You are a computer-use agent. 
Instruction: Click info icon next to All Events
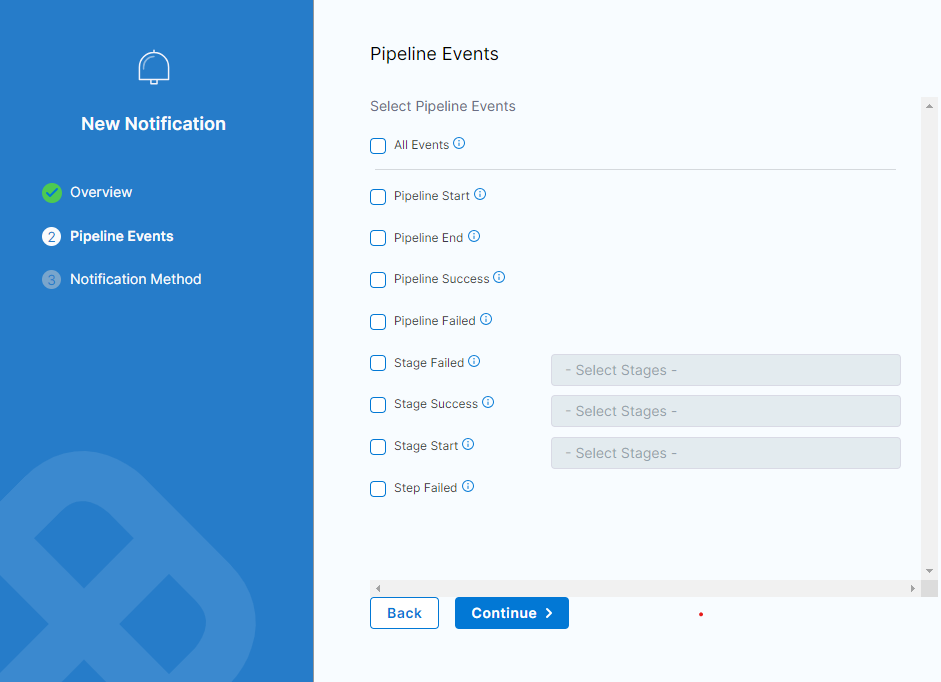click(459, 144)
